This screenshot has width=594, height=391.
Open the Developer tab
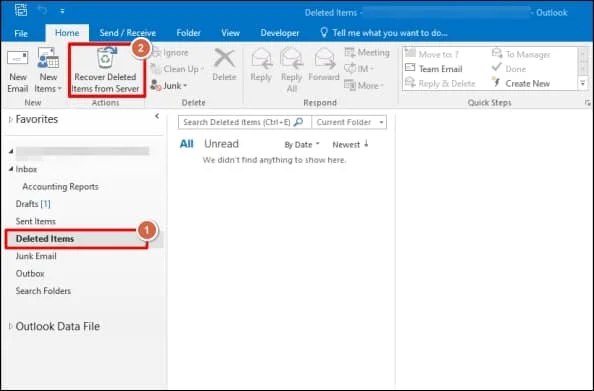click(x=280, y=33)
